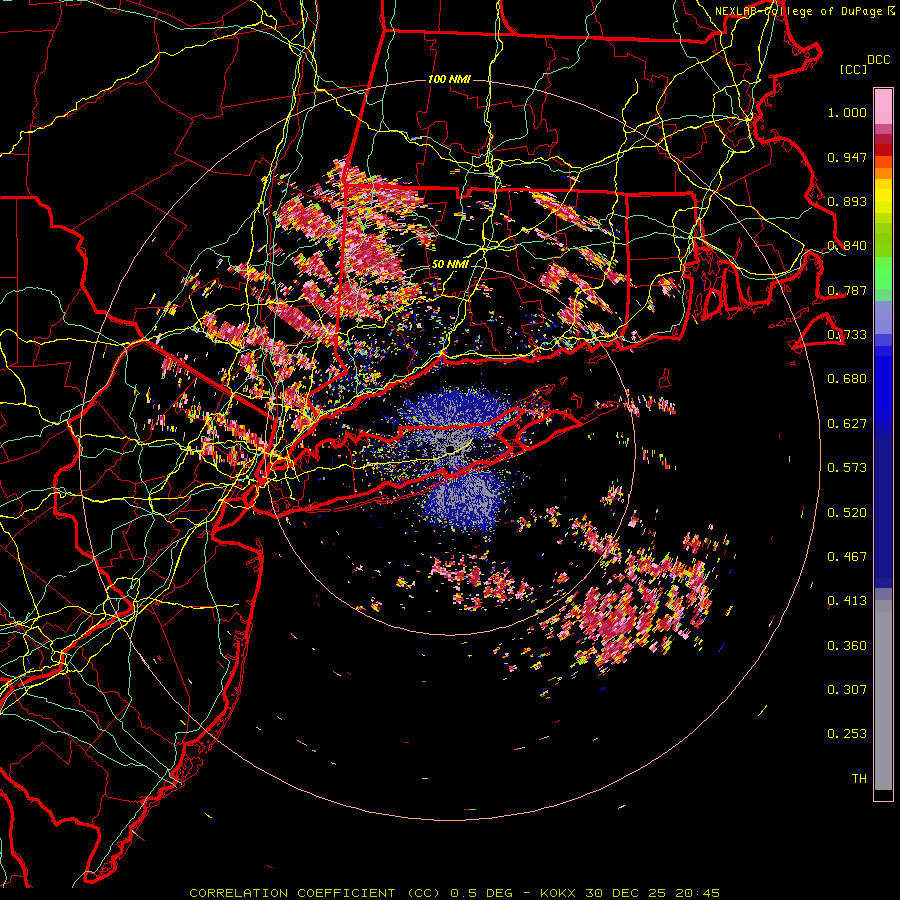Click the 0.947 legend value
This screenshot has height=900, width=900.
(x=847, y=157)
